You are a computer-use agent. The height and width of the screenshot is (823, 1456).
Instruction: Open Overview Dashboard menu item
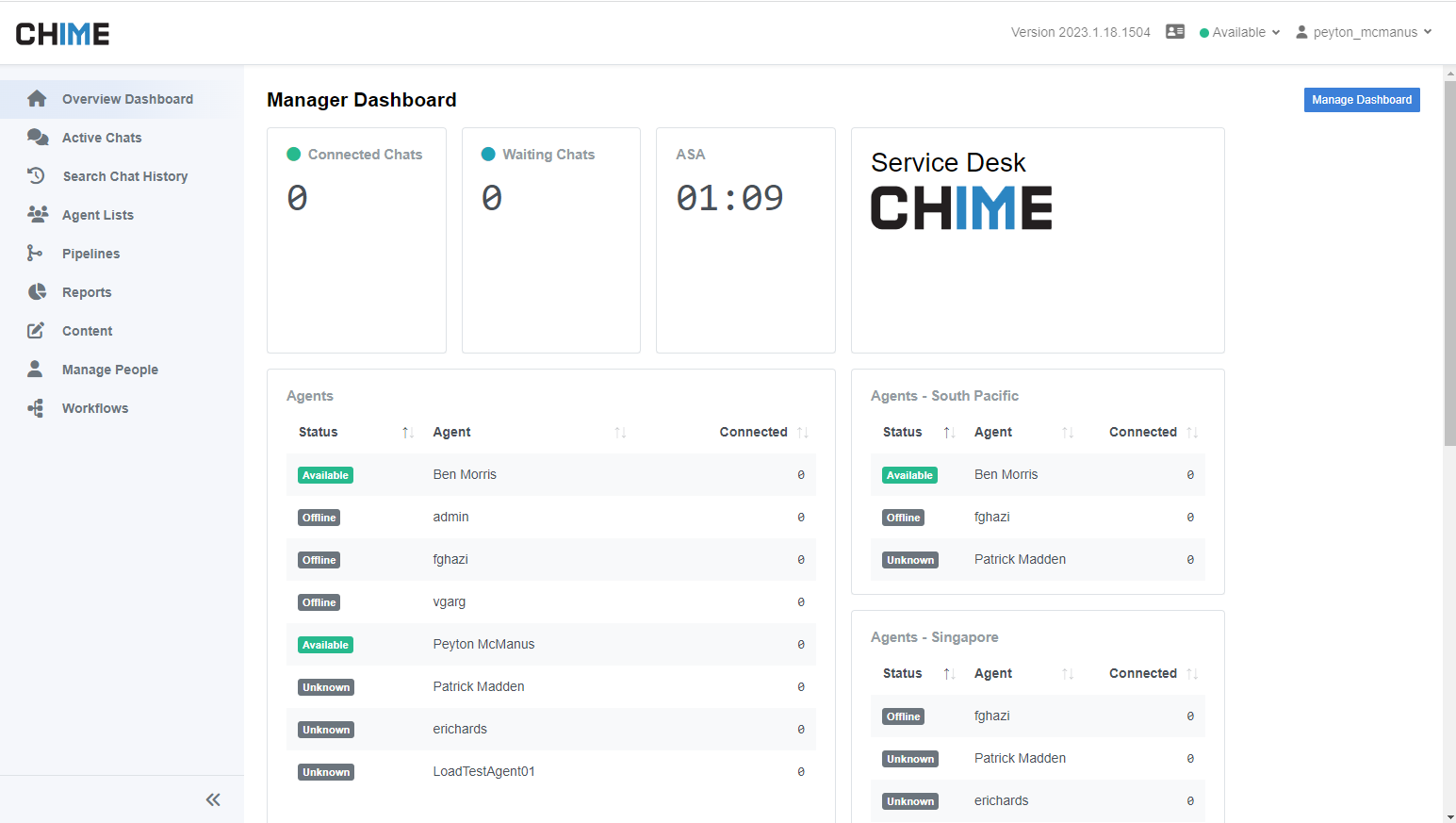click(x=122, y=99)
